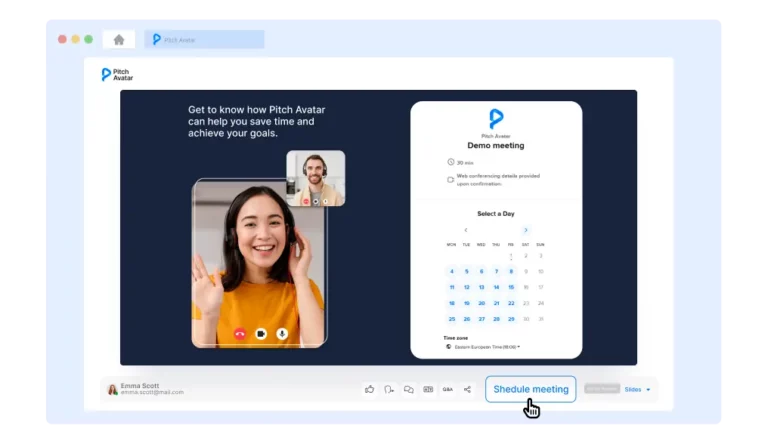Click the Shedule meeting button
768x444 pixels.
pos(530,389)
